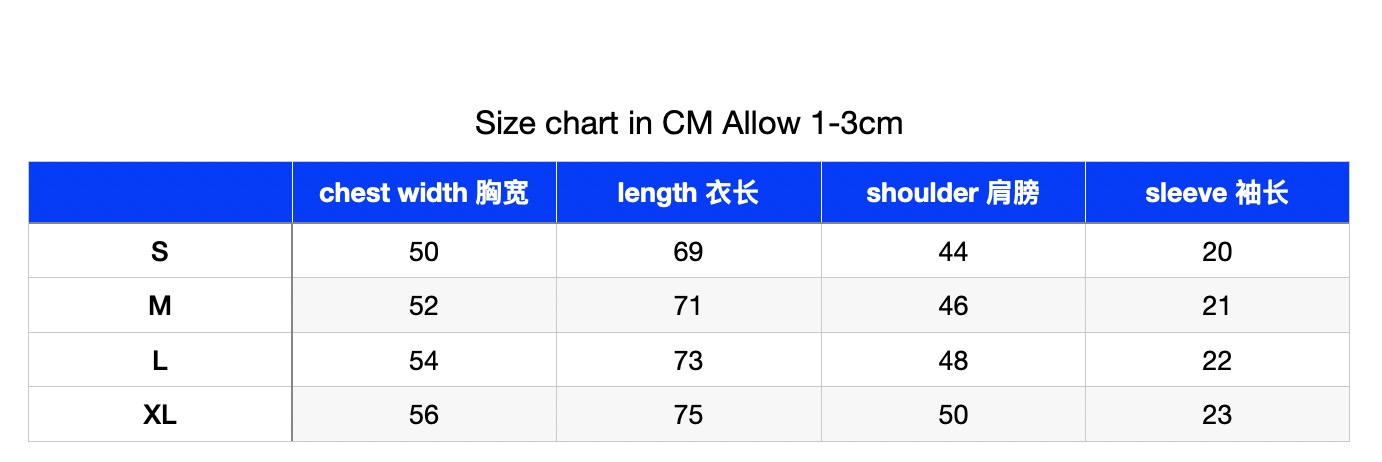The height and width of the screenshot is (462, 1382).
Task: Select length cell 71 for size M
Action: (x=689, y=305)
